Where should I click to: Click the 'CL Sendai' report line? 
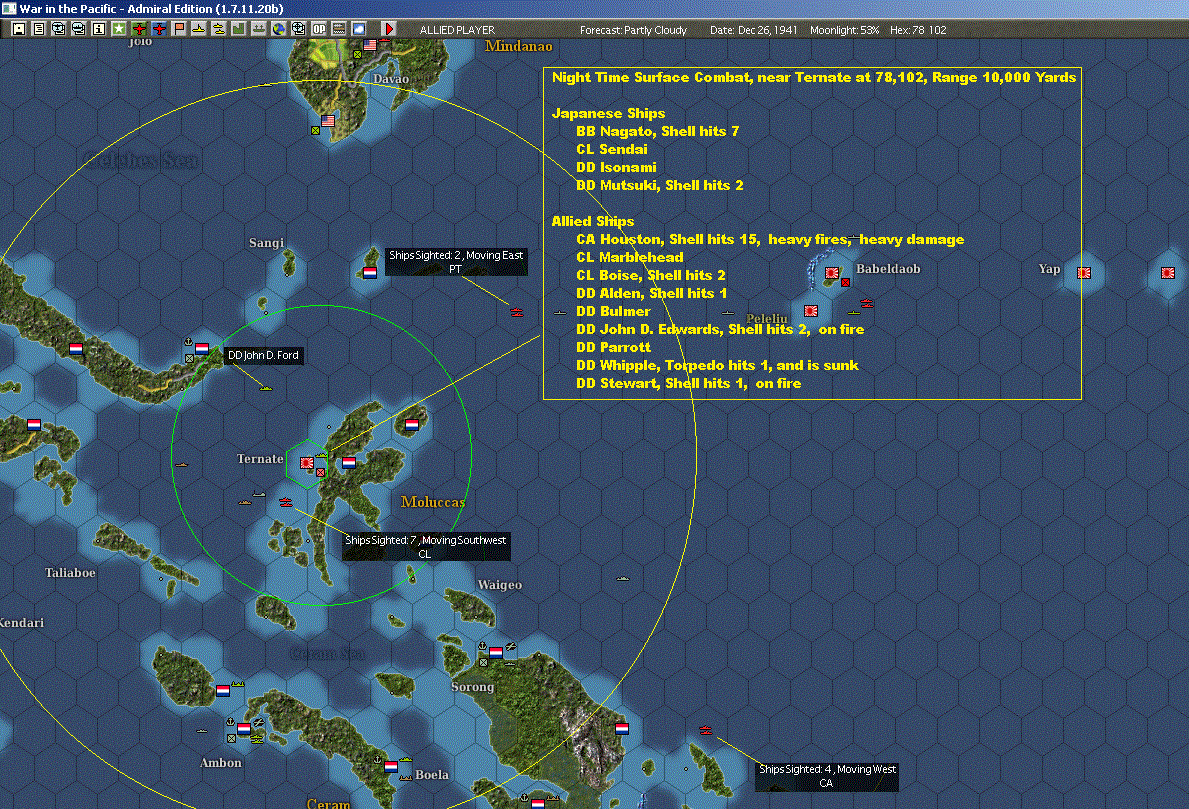click(611, 149)
